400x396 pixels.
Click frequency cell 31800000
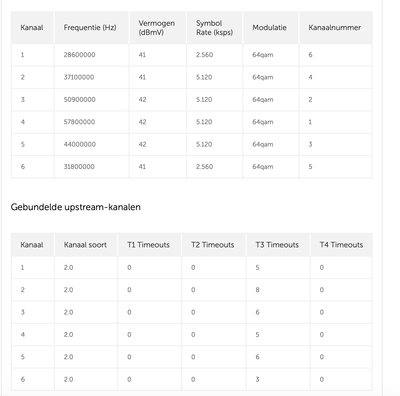coord(79,167)
